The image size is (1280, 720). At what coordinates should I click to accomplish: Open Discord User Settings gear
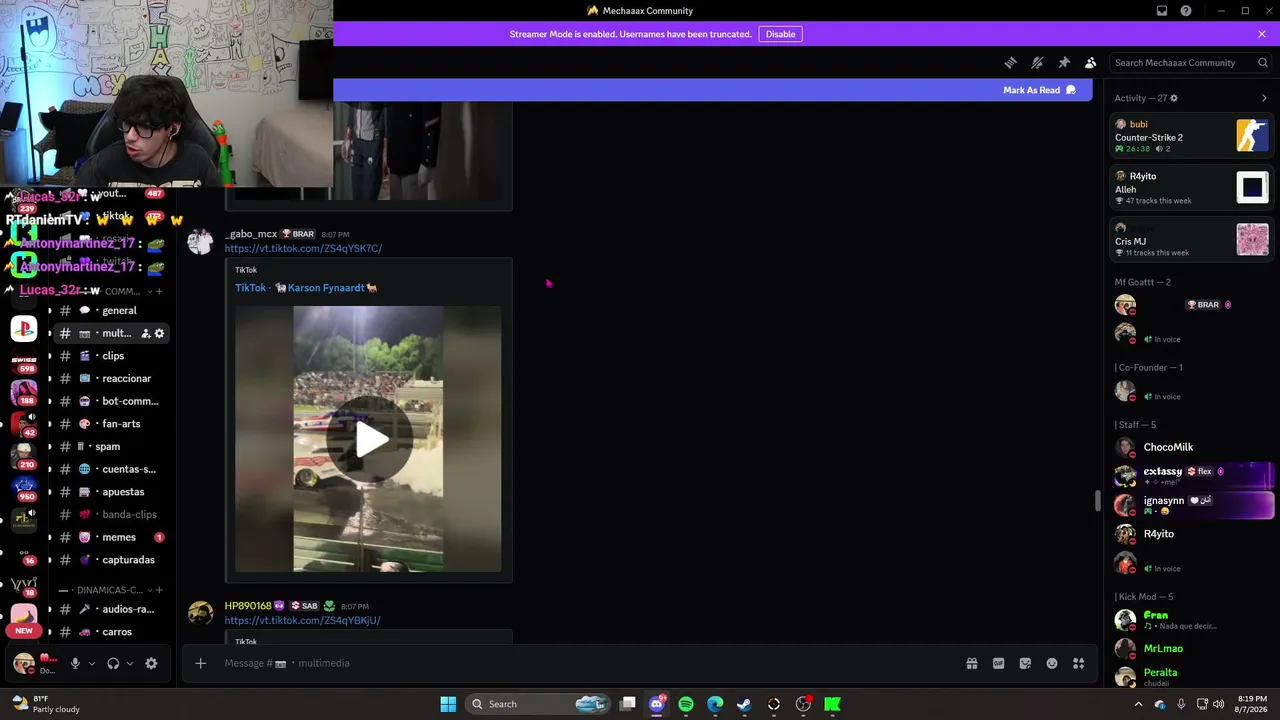(151, 663)
